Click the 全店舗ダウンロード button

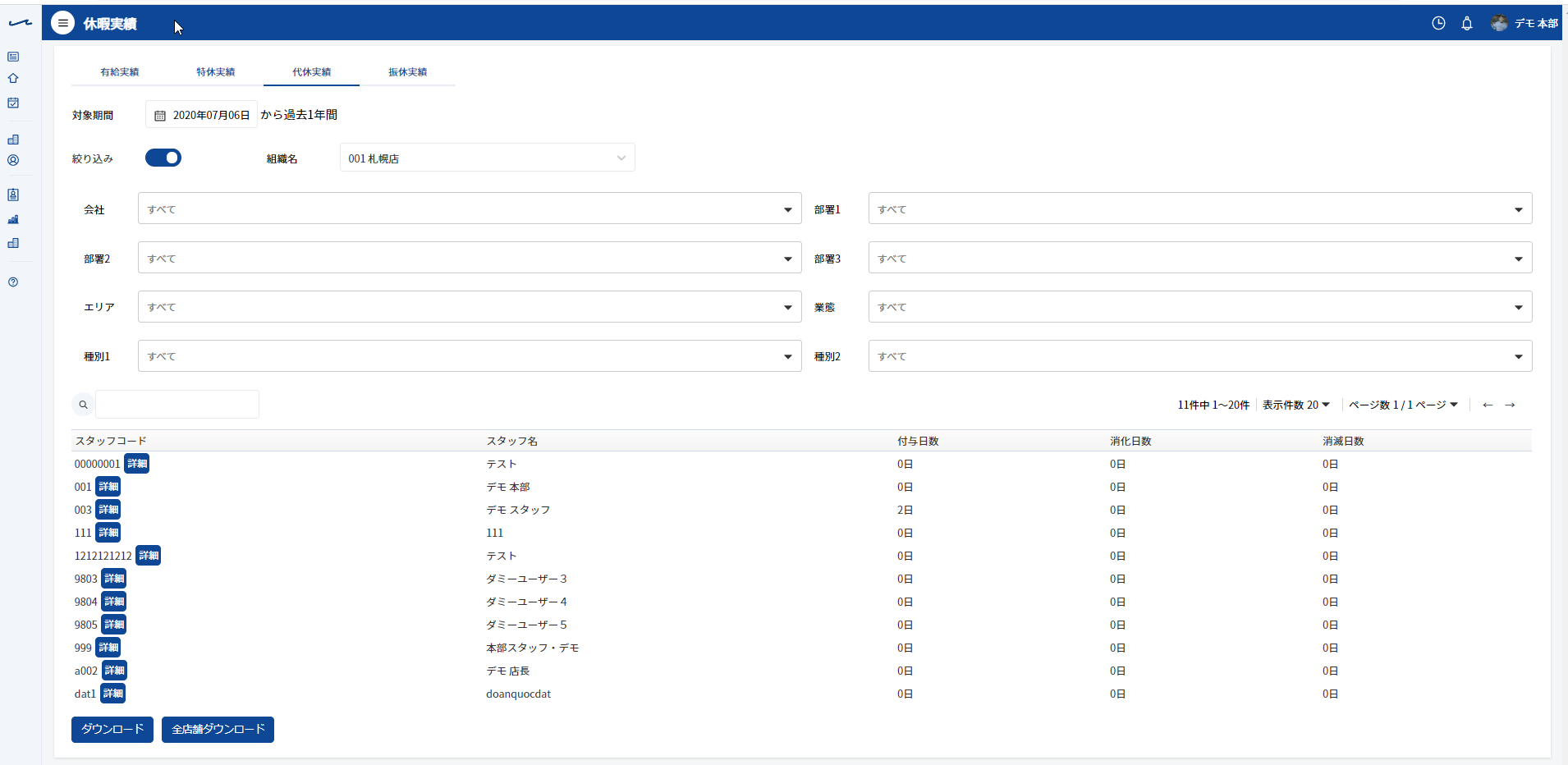[x=218, y=729]
